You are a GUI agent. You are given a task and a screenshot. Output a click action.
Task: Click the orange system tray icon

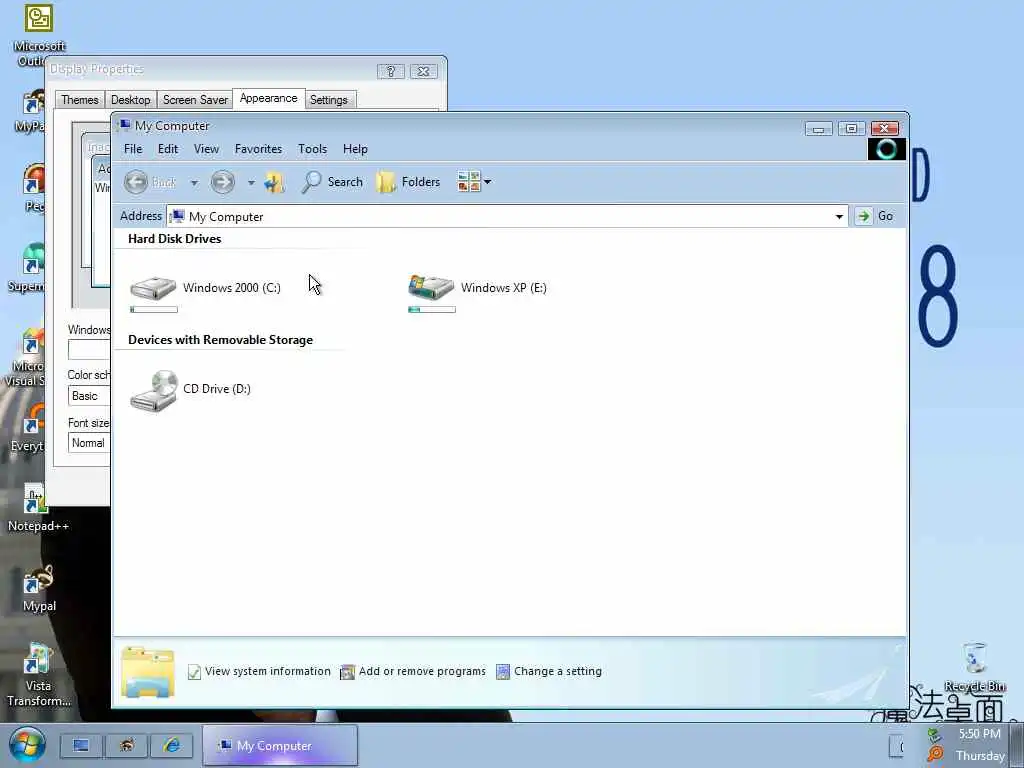click(935, 754)
